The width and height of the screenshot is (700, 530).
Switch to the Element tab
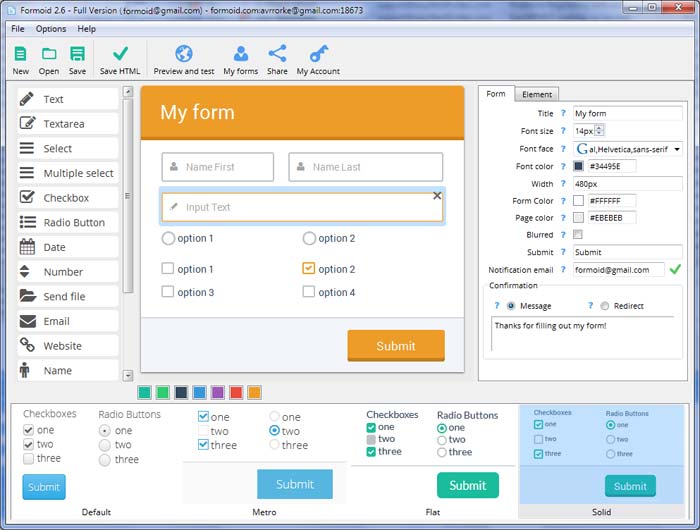coord(537,94)
